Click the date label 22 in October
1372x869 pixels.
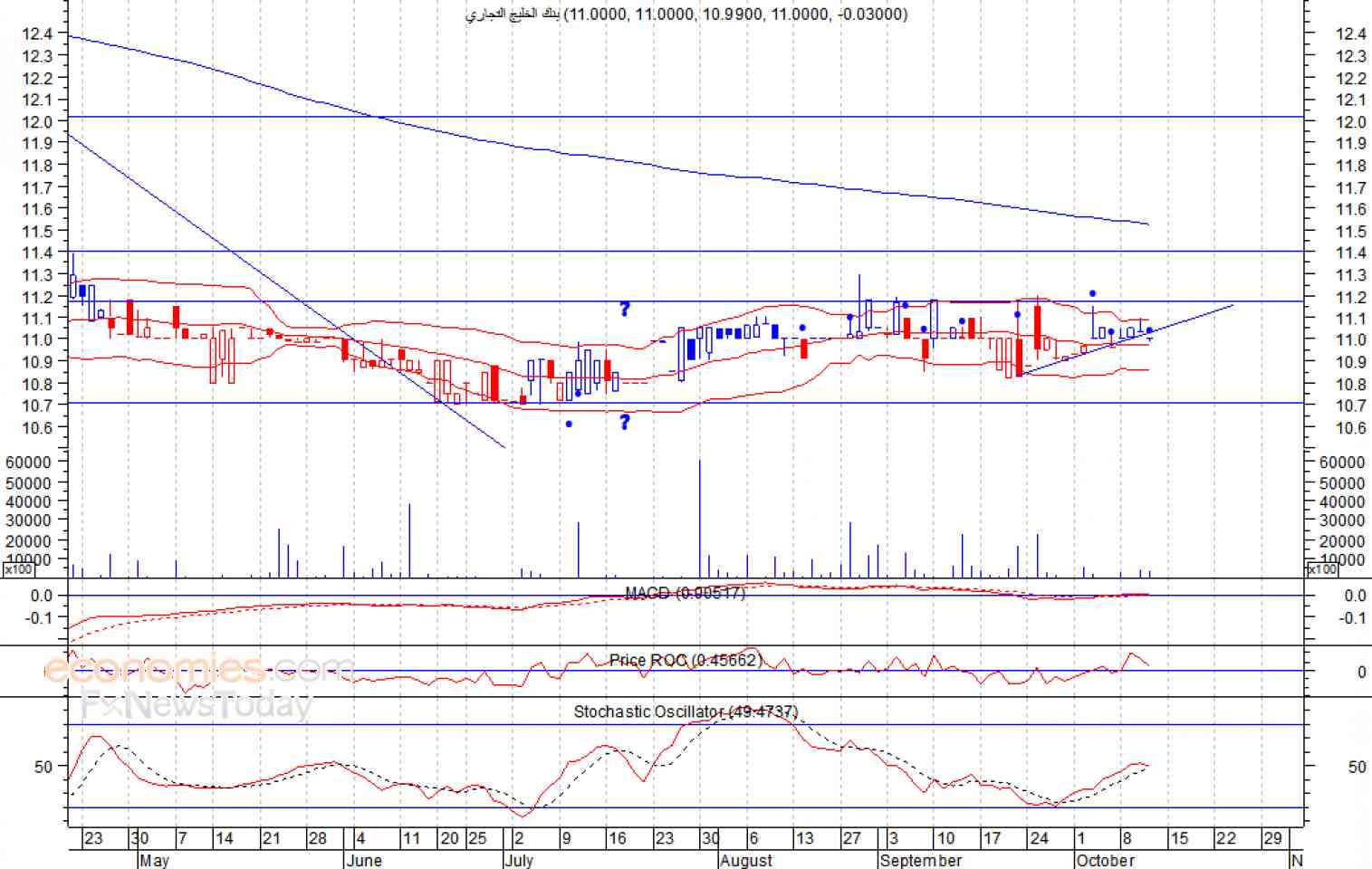pos(1226,838)
